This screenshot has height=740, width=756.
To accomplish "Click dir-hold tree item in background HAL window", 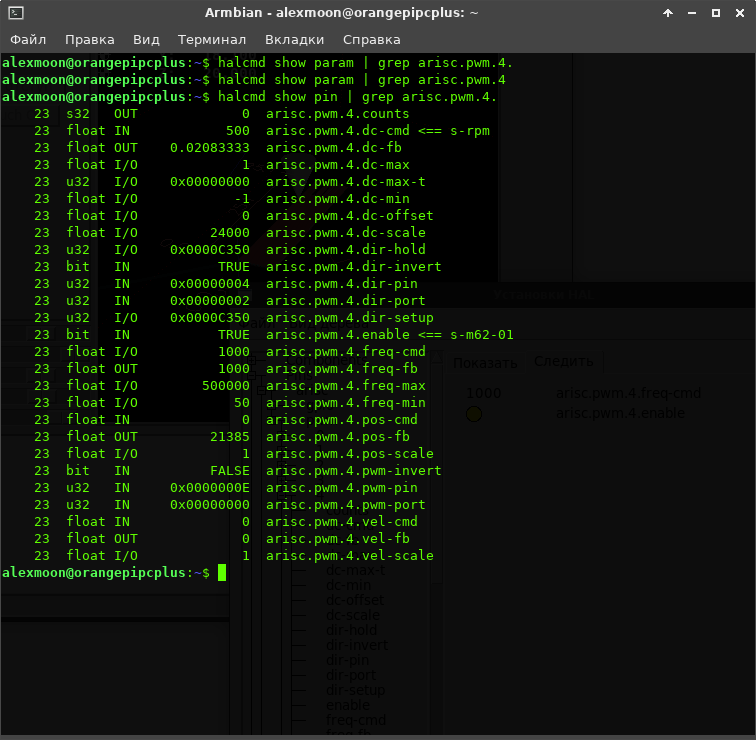I will [351, 630].
